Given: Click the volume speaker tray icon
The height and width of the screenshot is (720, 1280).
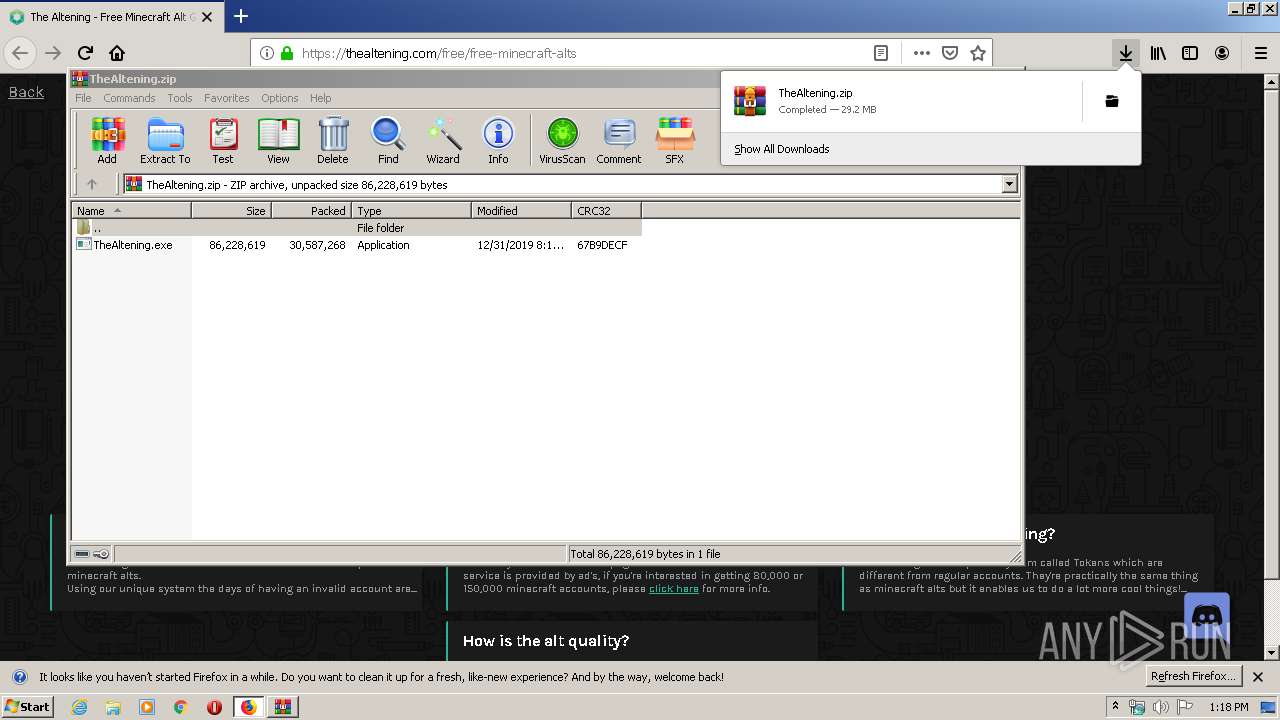Looking at the screenshot, I should [1160, 707].
